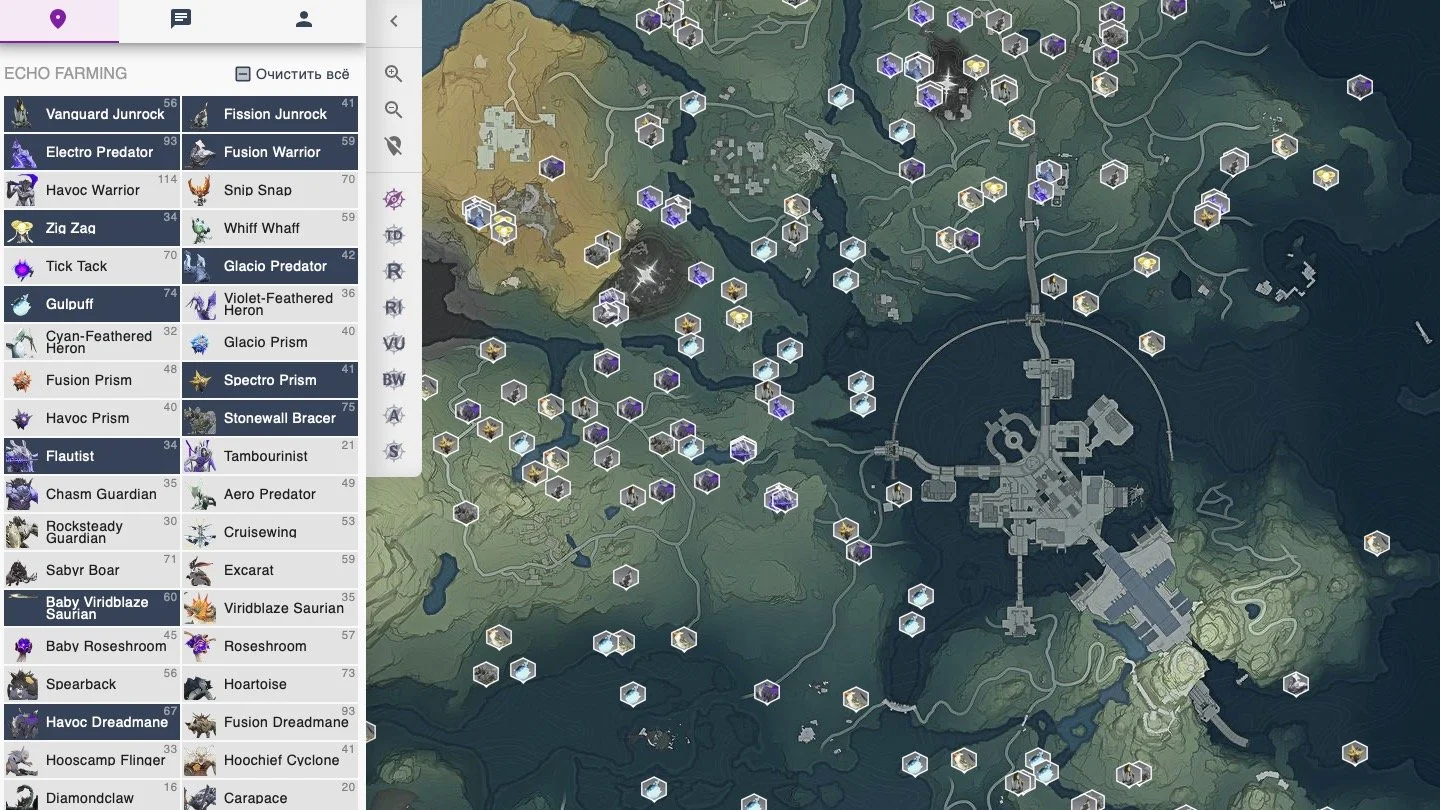The height and width of the screenshot is (810, 1440).
Task: Click the purple compass toolbar icon
Action: [x=394, y=198]
